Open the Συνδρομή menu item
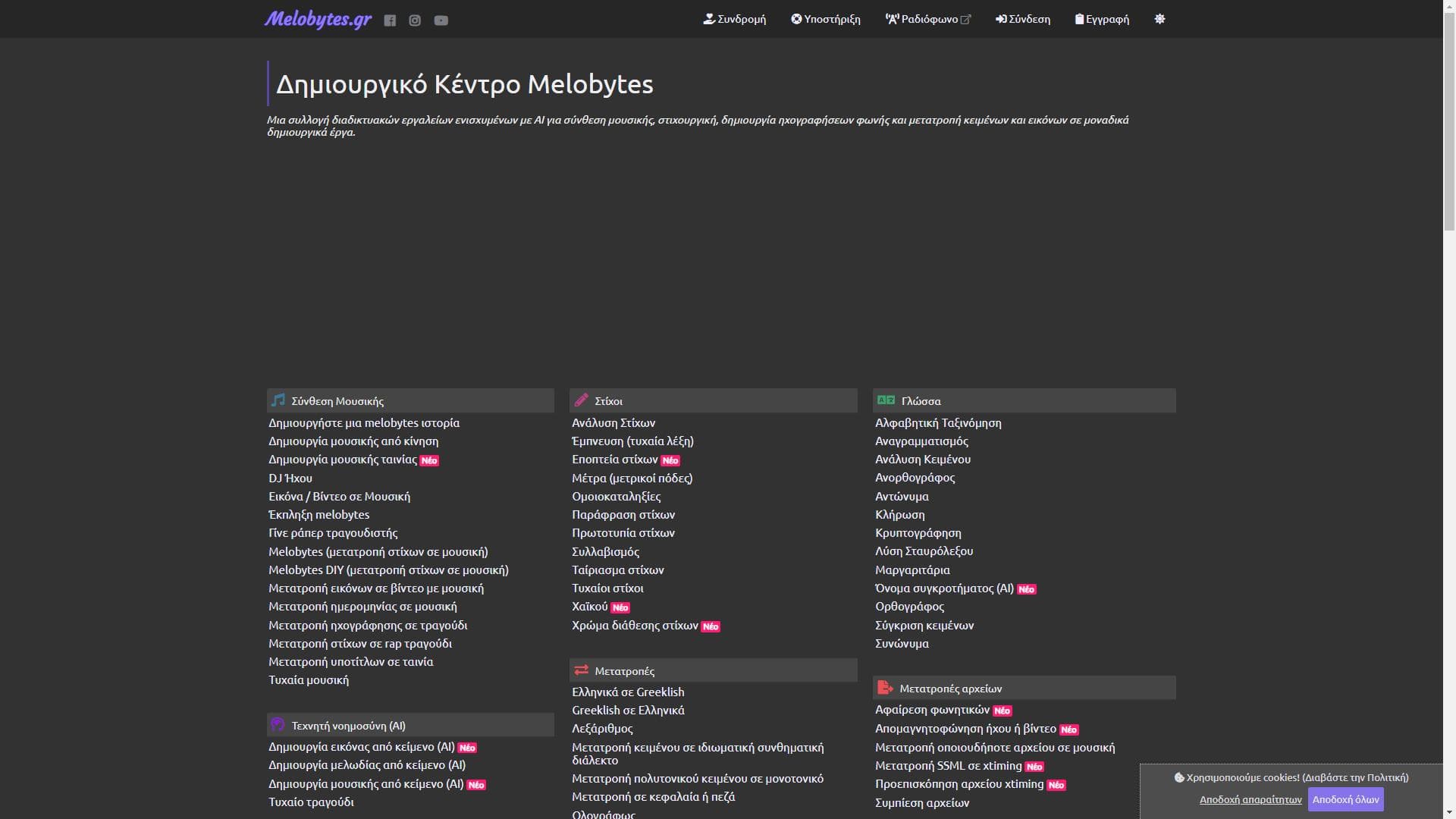The image size is (1456, 819). (x=734, y=19)
